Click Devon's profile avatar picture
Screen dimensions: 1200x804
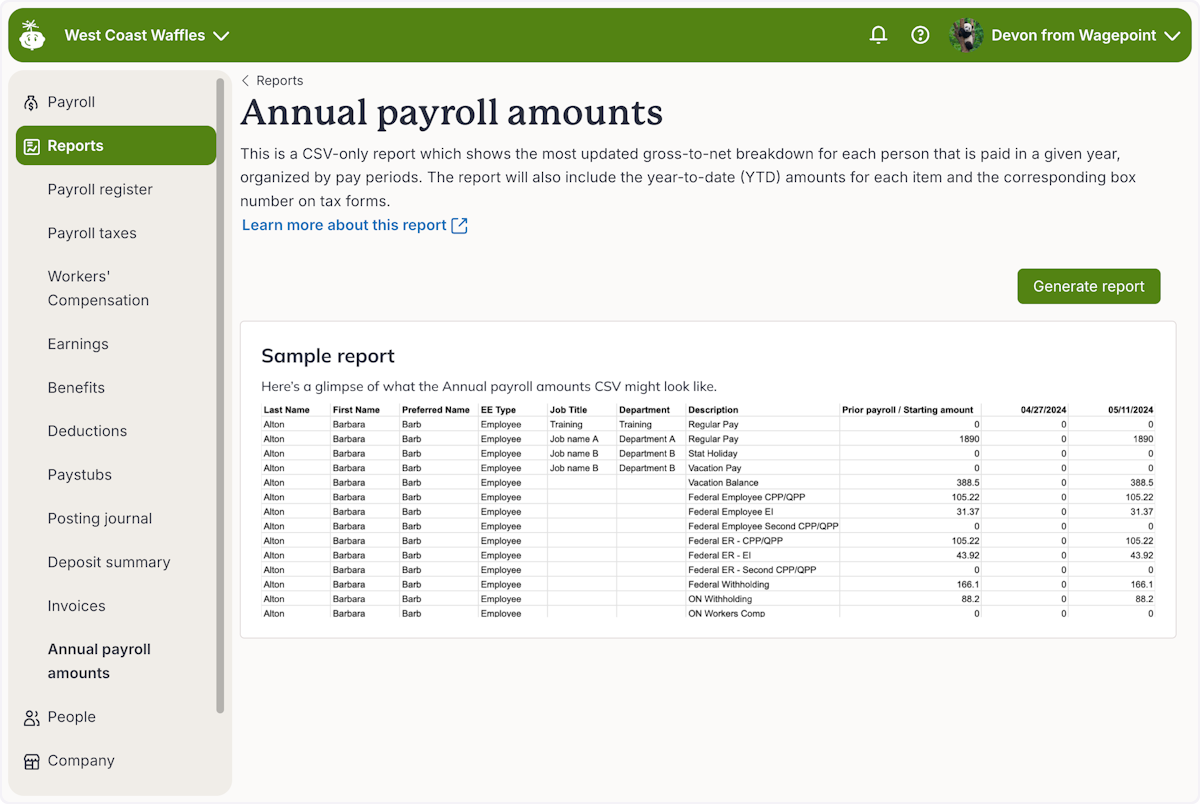965,34
